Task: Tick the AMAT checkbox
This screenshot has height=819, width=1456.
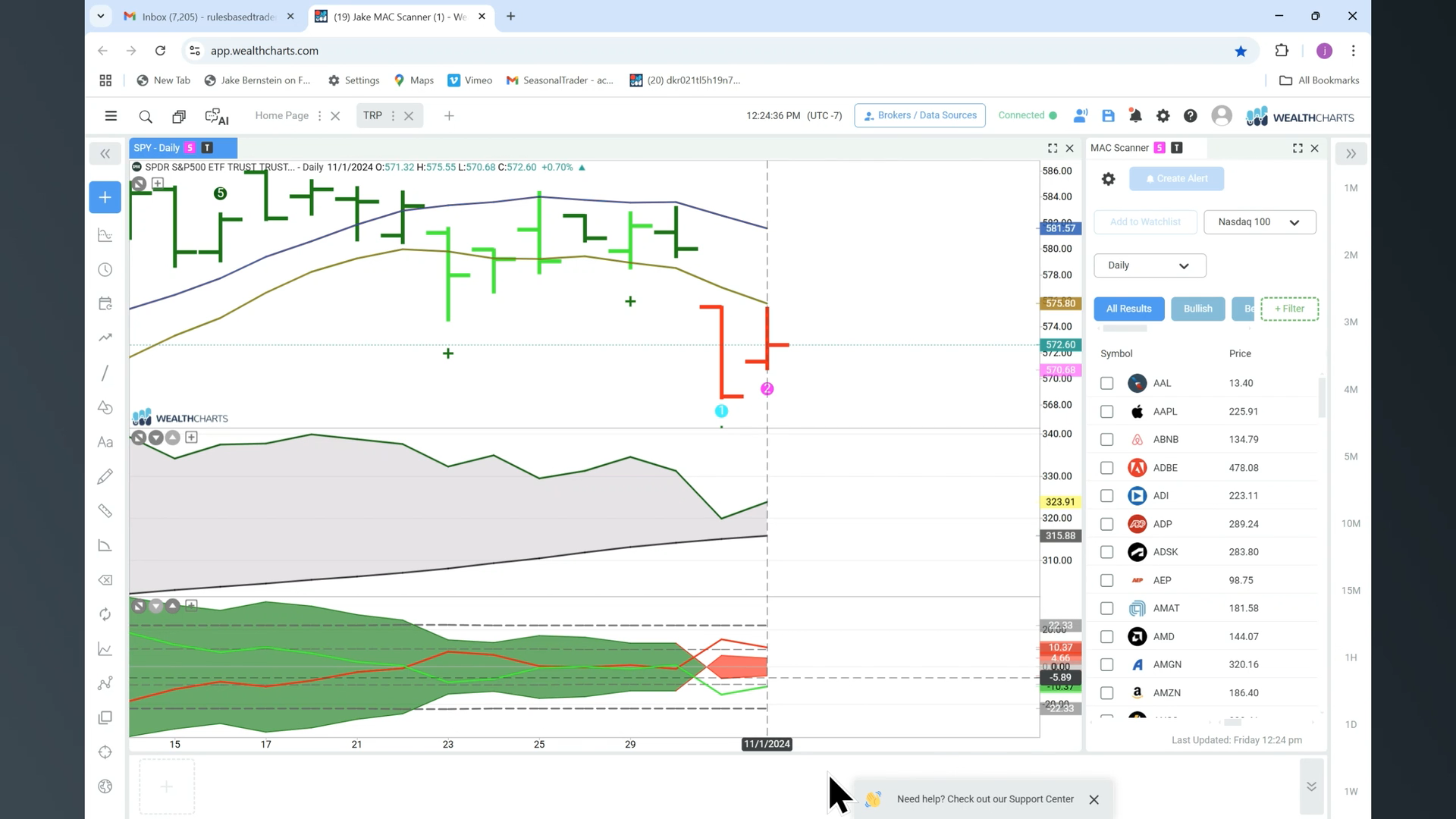Action: point(1106,608)
